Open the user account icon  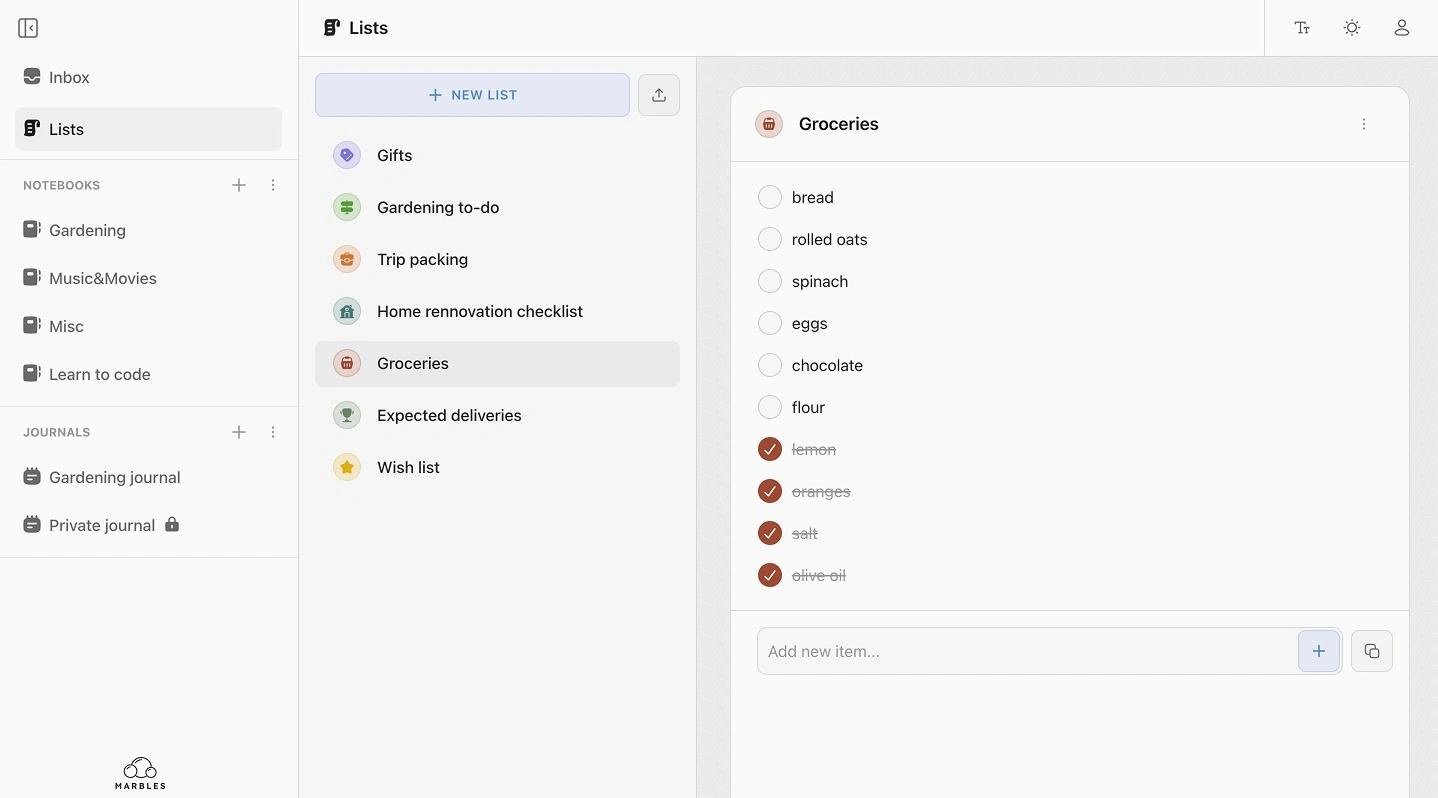point(1401,28)
